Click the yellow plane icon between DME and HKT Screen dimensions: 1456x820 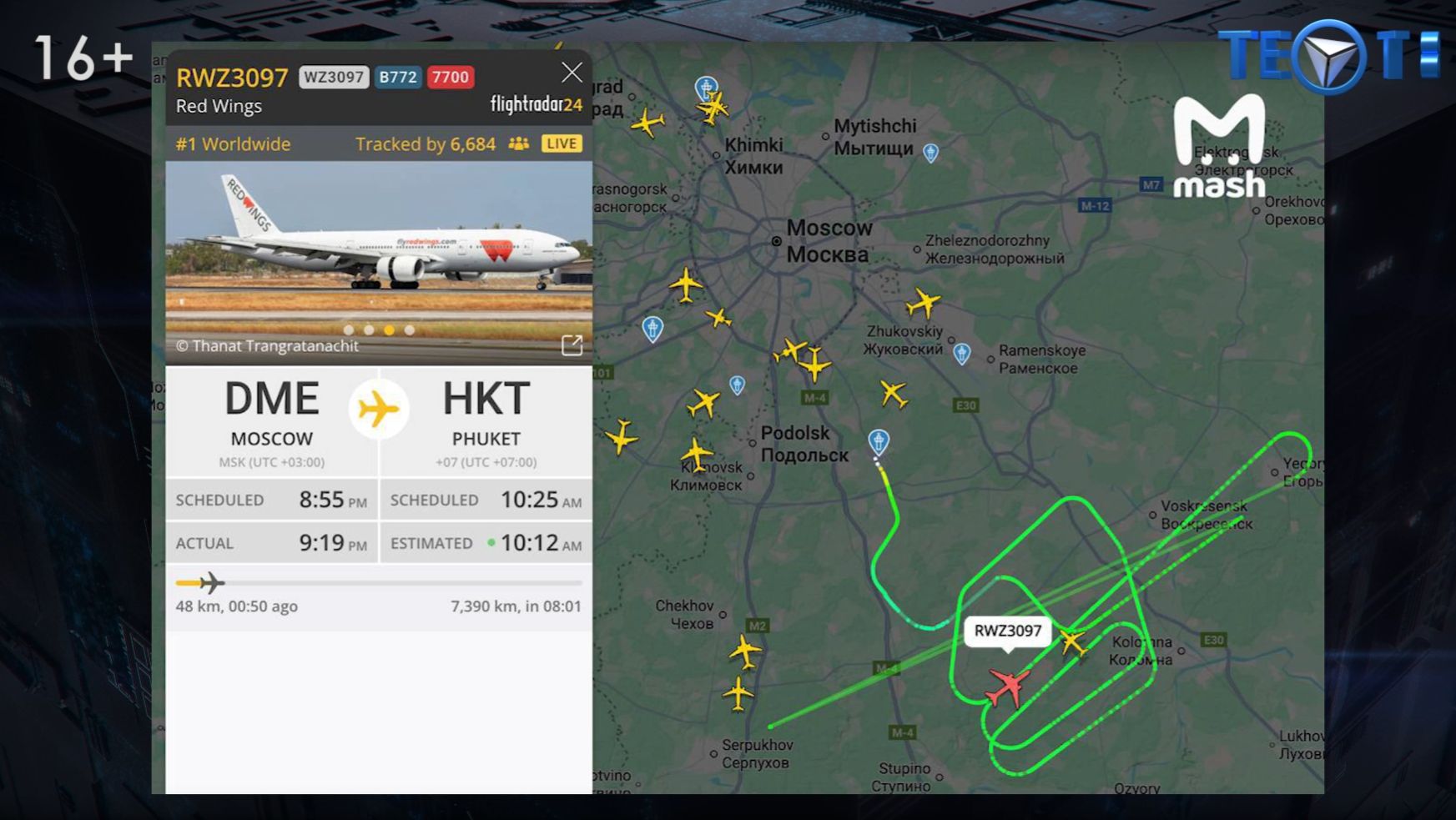click(379, 409)
